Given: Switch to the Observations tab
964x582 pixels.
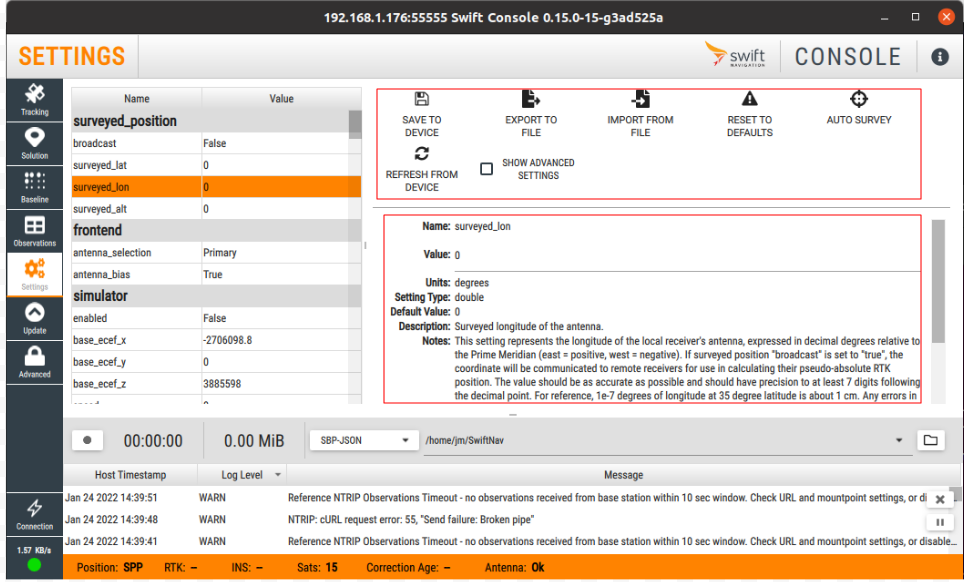Looking at the screenshot, I should 34,231.
